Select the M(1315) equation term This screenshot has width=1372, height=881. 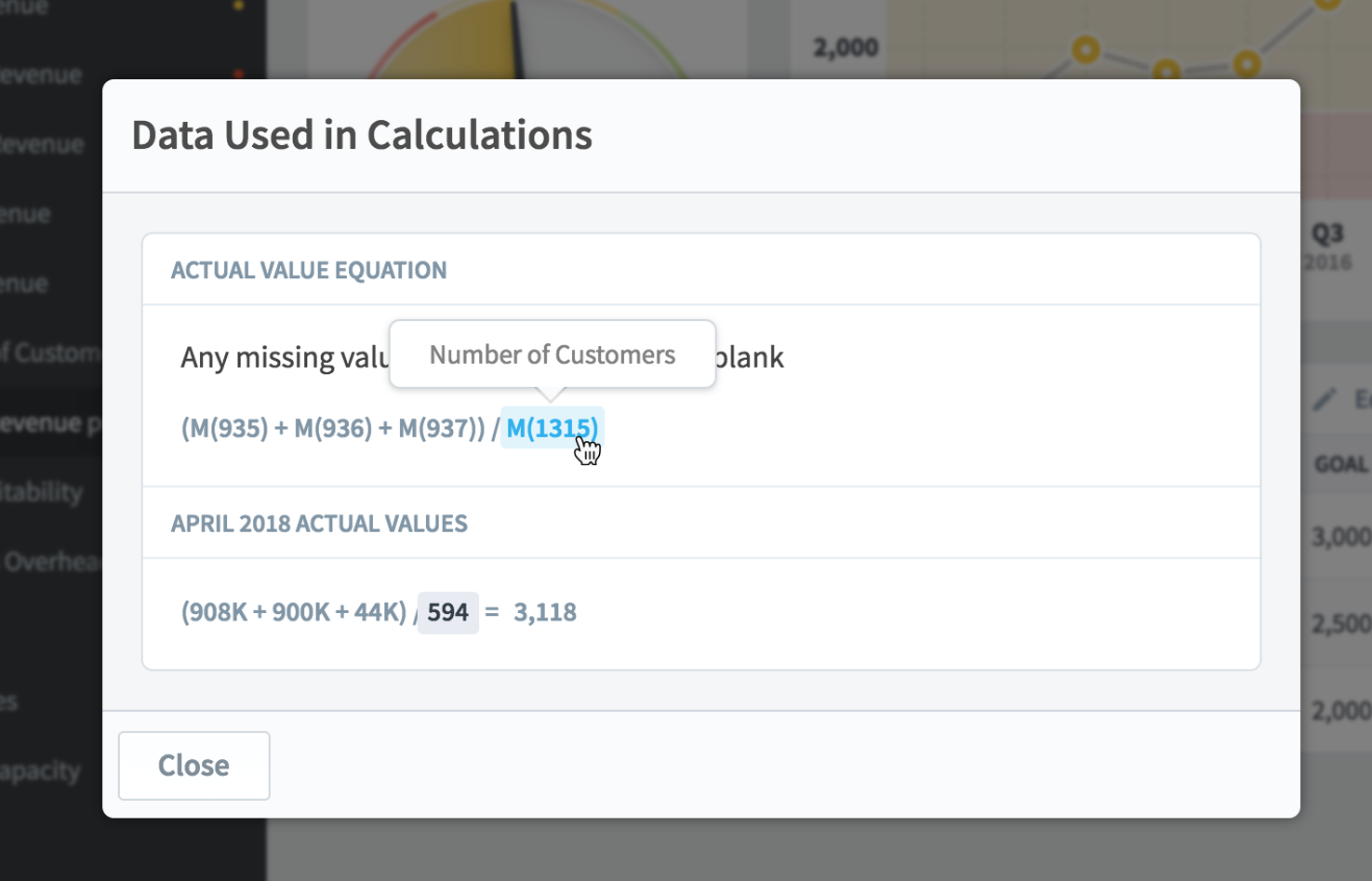click(553, 428)
